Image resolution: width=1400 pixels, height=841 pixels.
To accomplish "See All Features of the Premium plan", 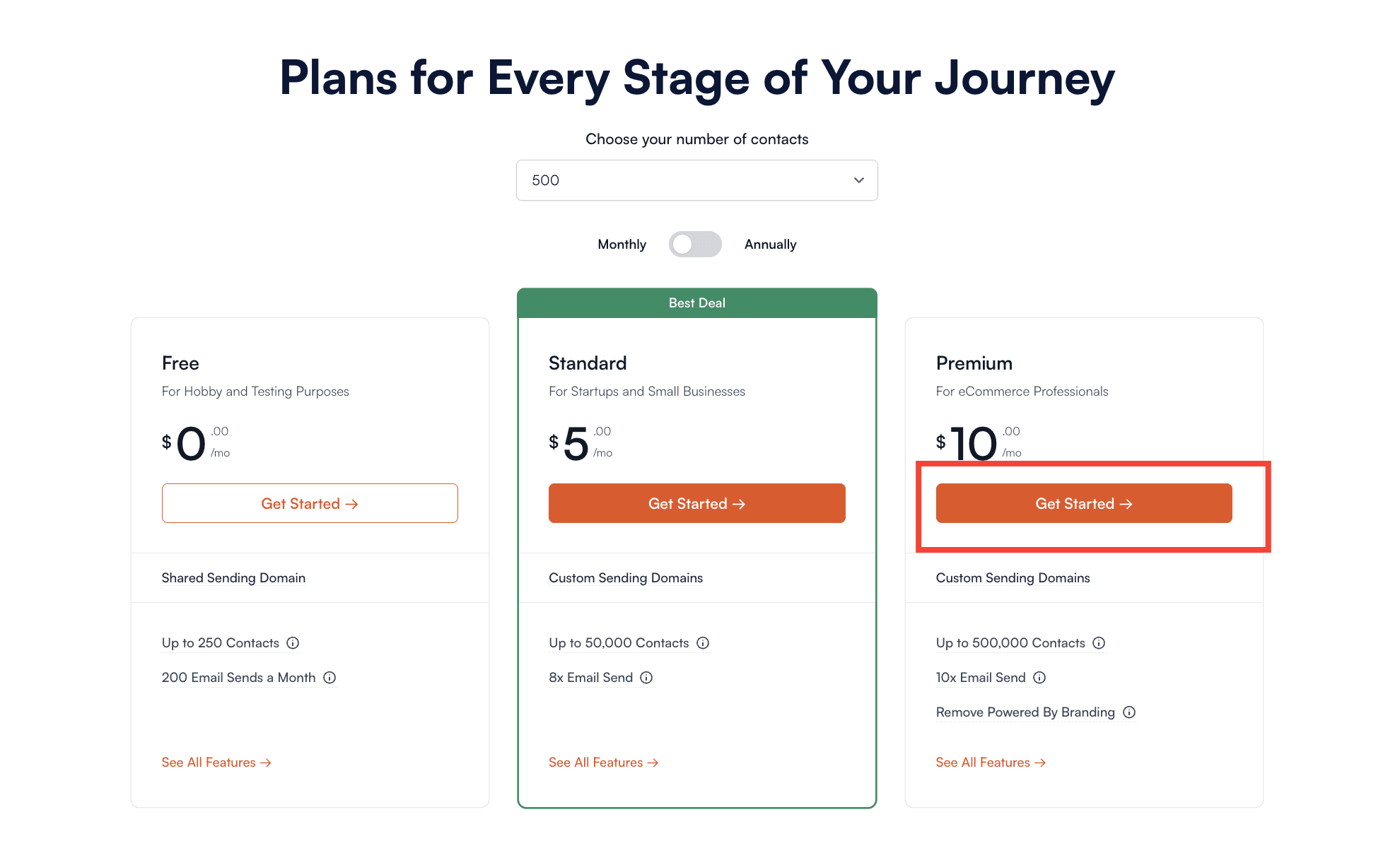I will (x=991, y=763).
